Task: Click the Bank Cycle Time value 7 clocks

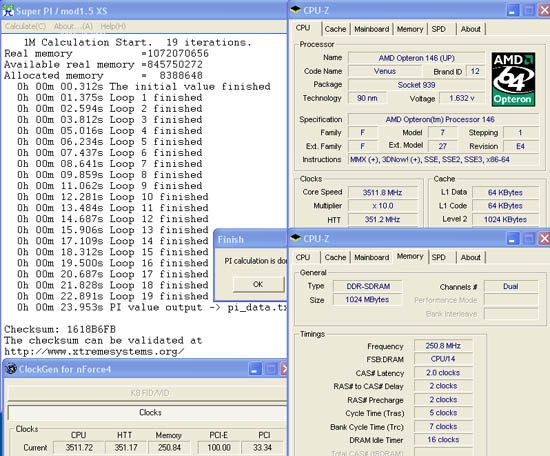Action: tap(443, 427)
